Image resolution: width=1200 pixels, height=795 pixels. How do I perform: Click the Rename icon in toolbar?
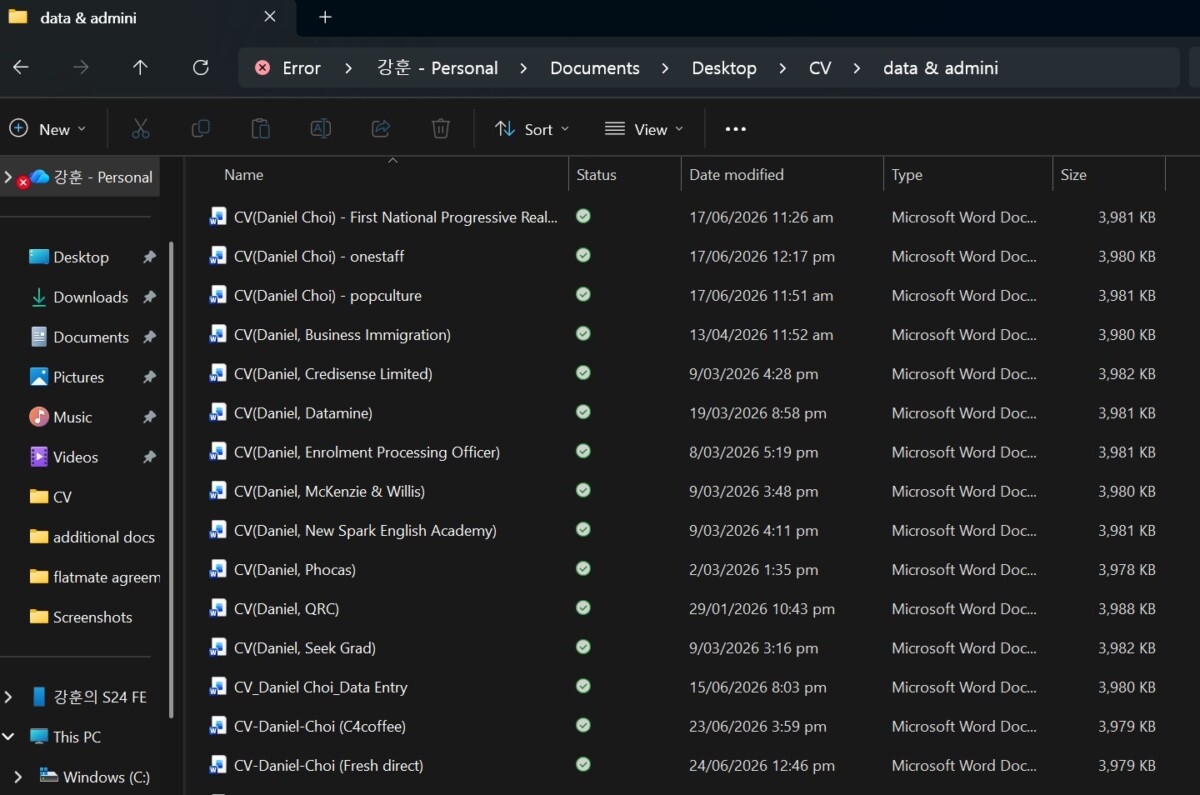[320, 128]
